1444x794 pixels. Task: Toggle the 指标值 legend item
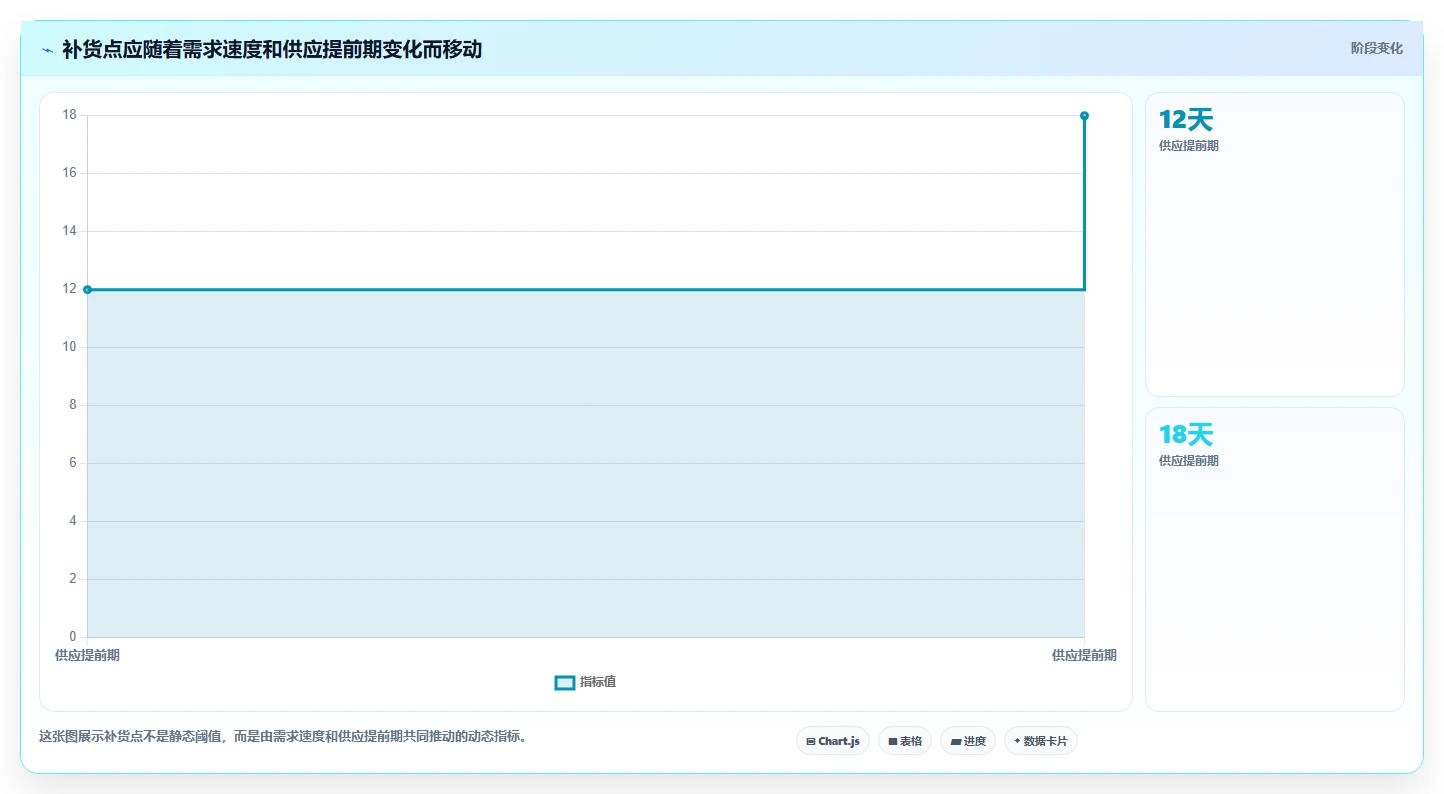point(585,682)
